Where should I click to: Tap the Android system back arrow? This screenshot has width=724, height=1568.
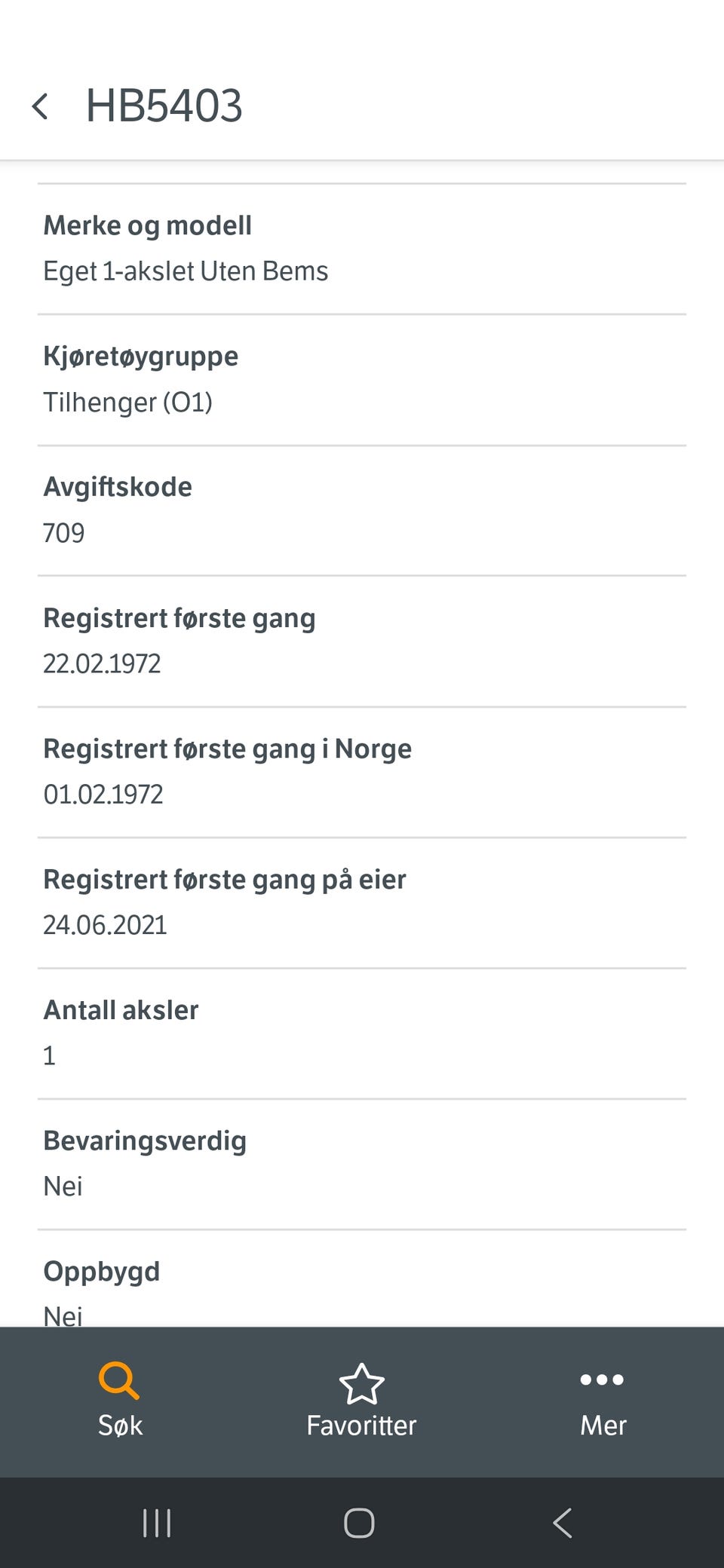(x=563, y=1523)
